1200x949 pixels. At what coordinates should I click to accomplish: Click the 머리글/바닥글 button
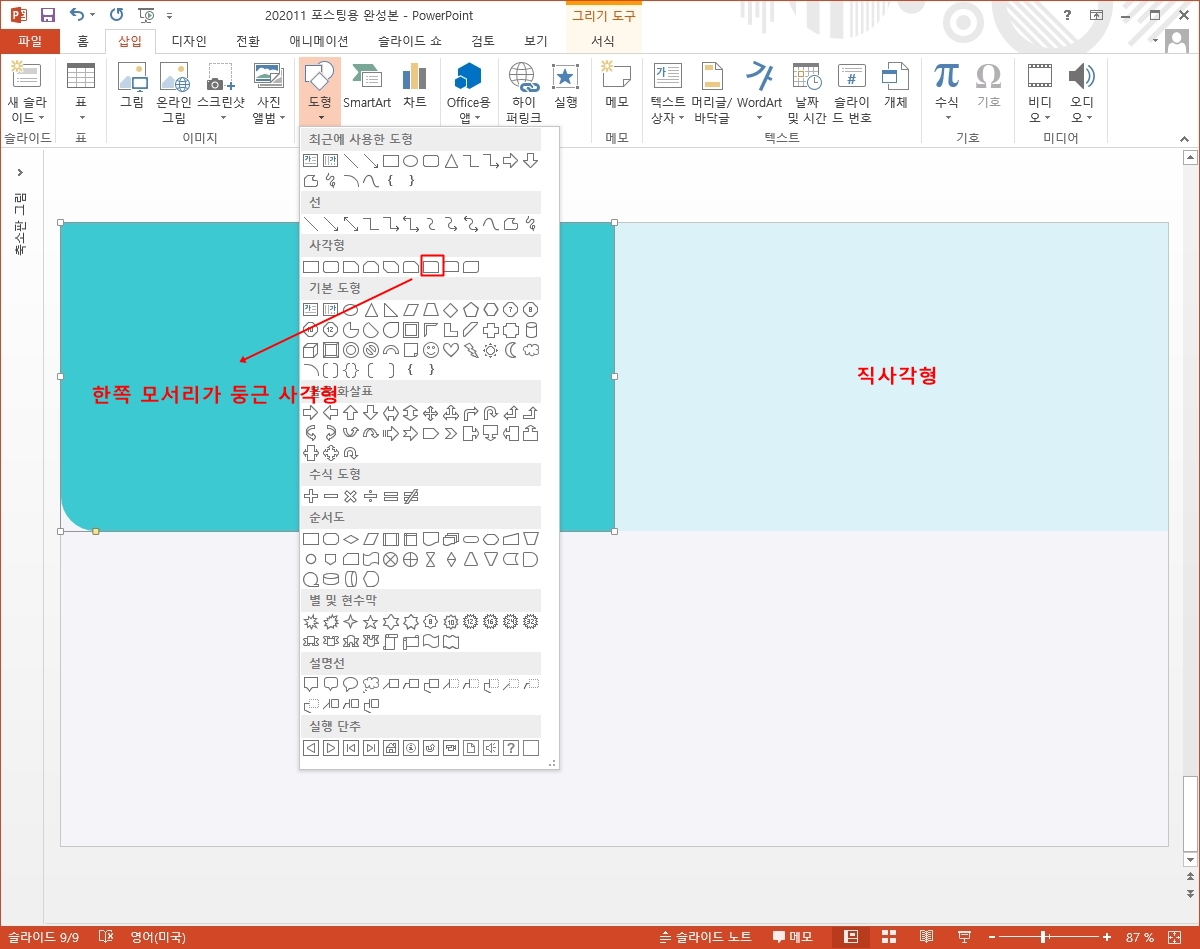(712, 93)
